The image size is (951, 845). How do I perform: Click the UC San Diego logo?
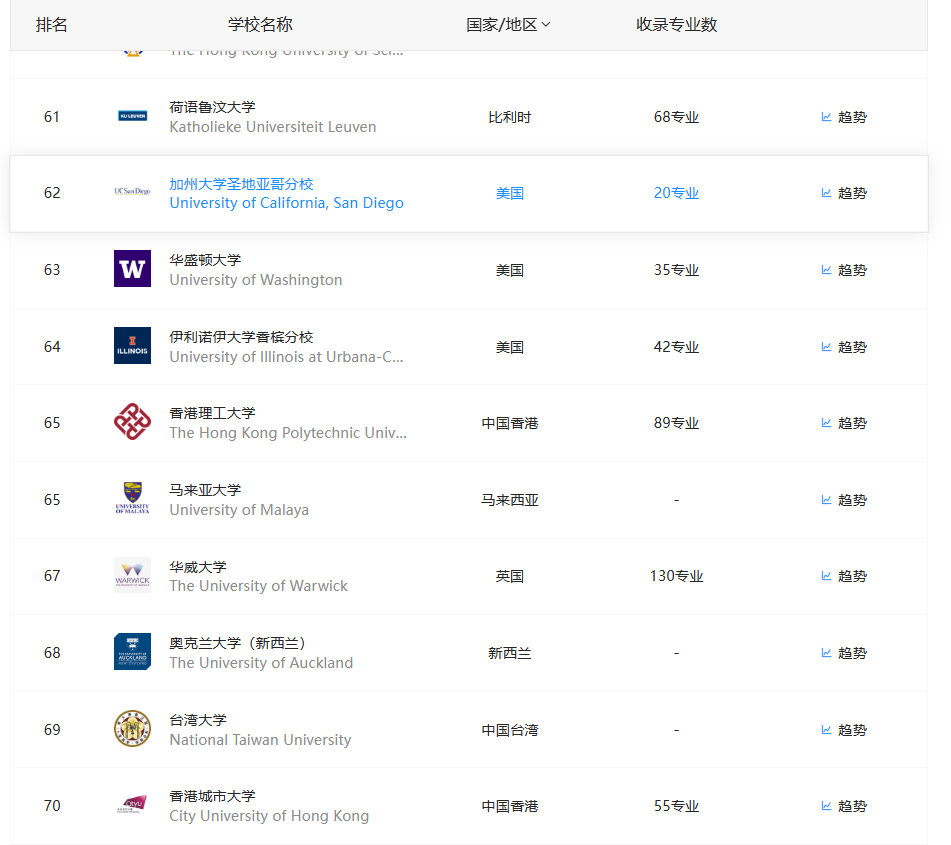[x=132, y=191]
